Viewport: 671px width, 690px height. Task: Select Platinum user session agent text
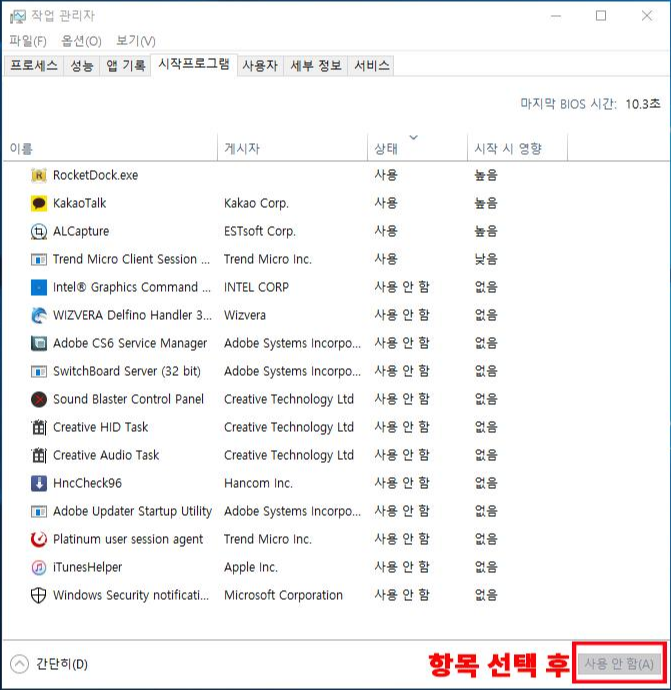128,539
